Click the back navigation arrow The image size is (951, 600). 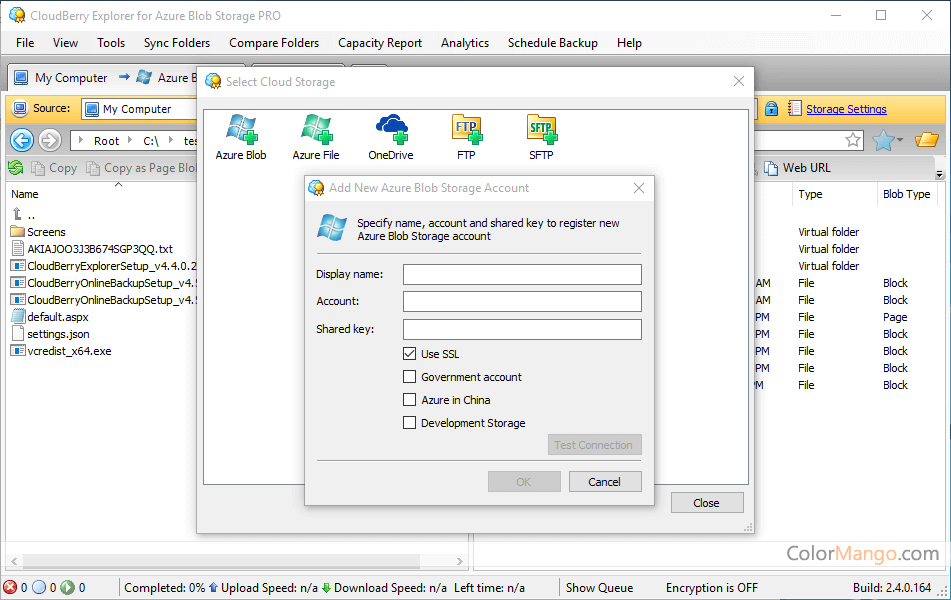[21, 140]
